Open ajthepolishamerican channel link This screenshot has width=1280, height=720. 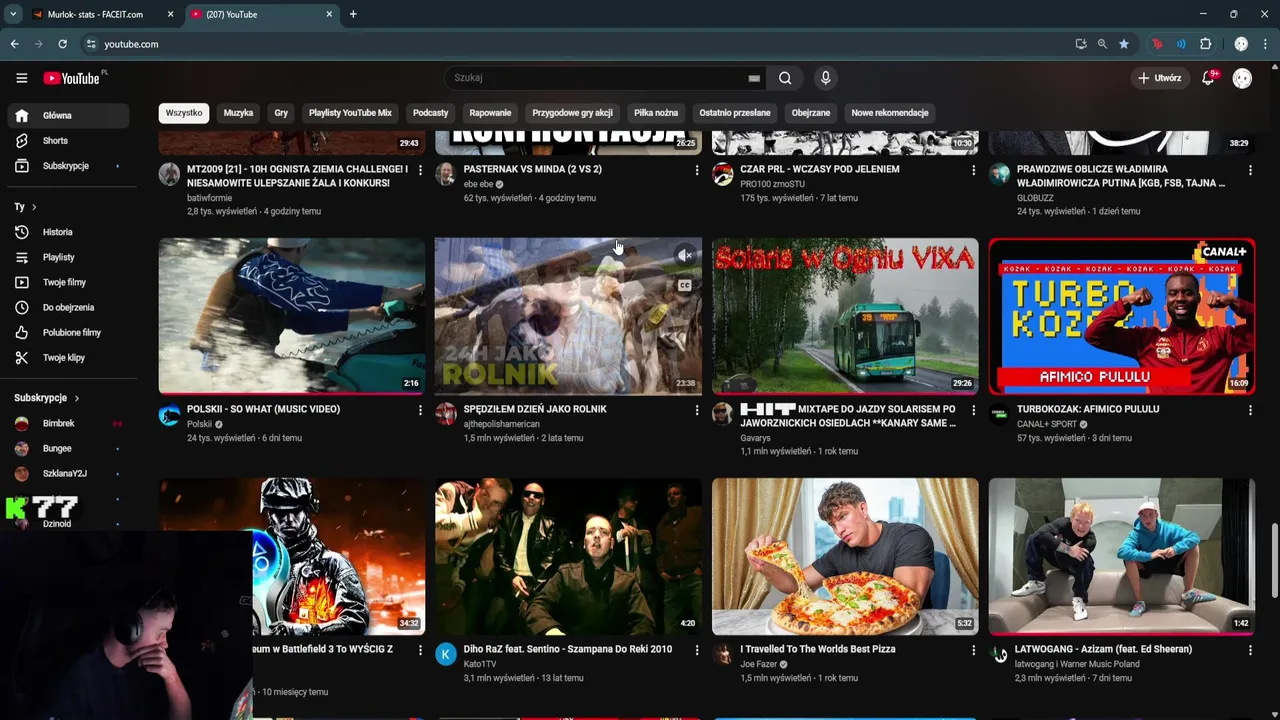click(x=501, y=424)
